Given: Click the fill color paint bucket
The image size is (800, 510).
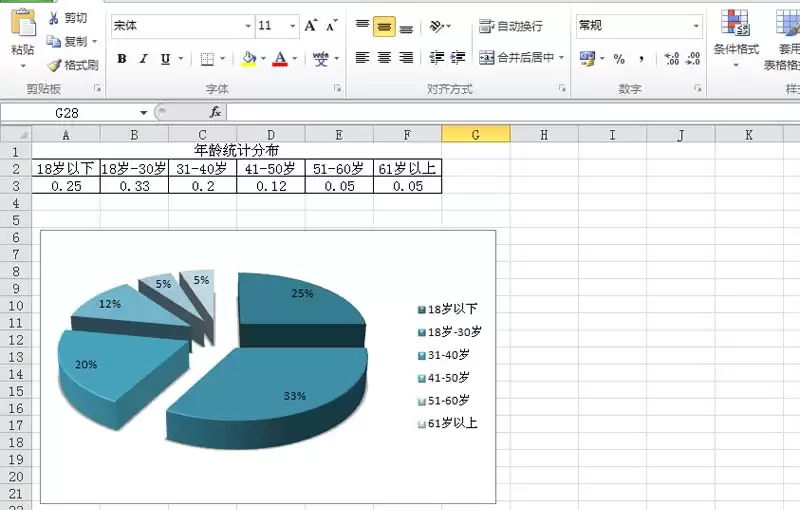Looking at the screenshot, I should pos(249,59).
